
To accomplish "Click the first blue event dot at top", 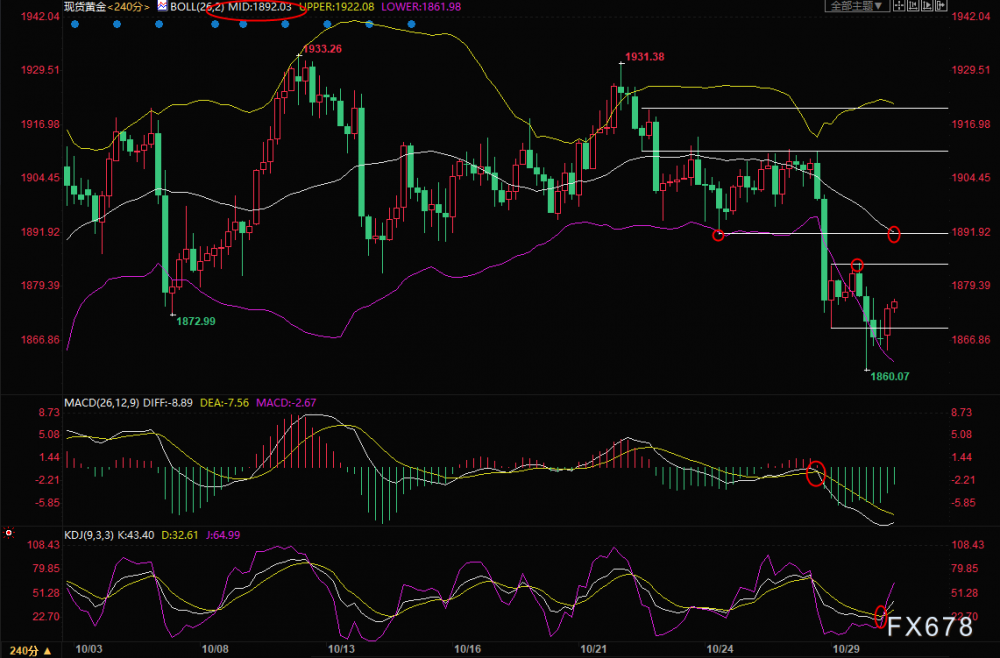I will (75, 24).
